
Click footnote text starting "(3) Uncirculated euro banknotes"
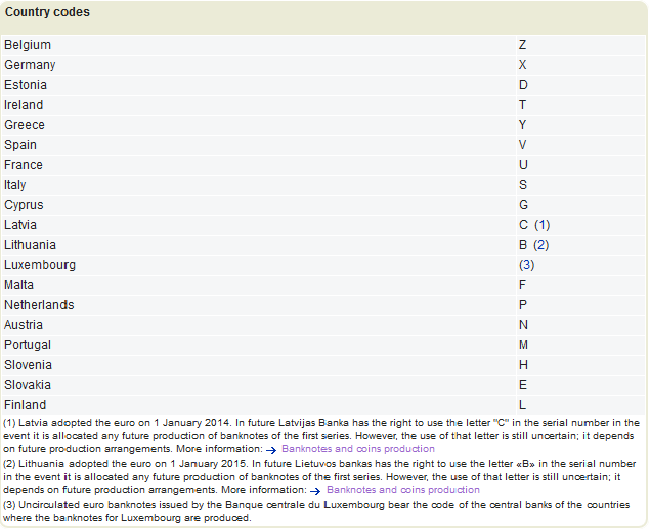[316, 511]
